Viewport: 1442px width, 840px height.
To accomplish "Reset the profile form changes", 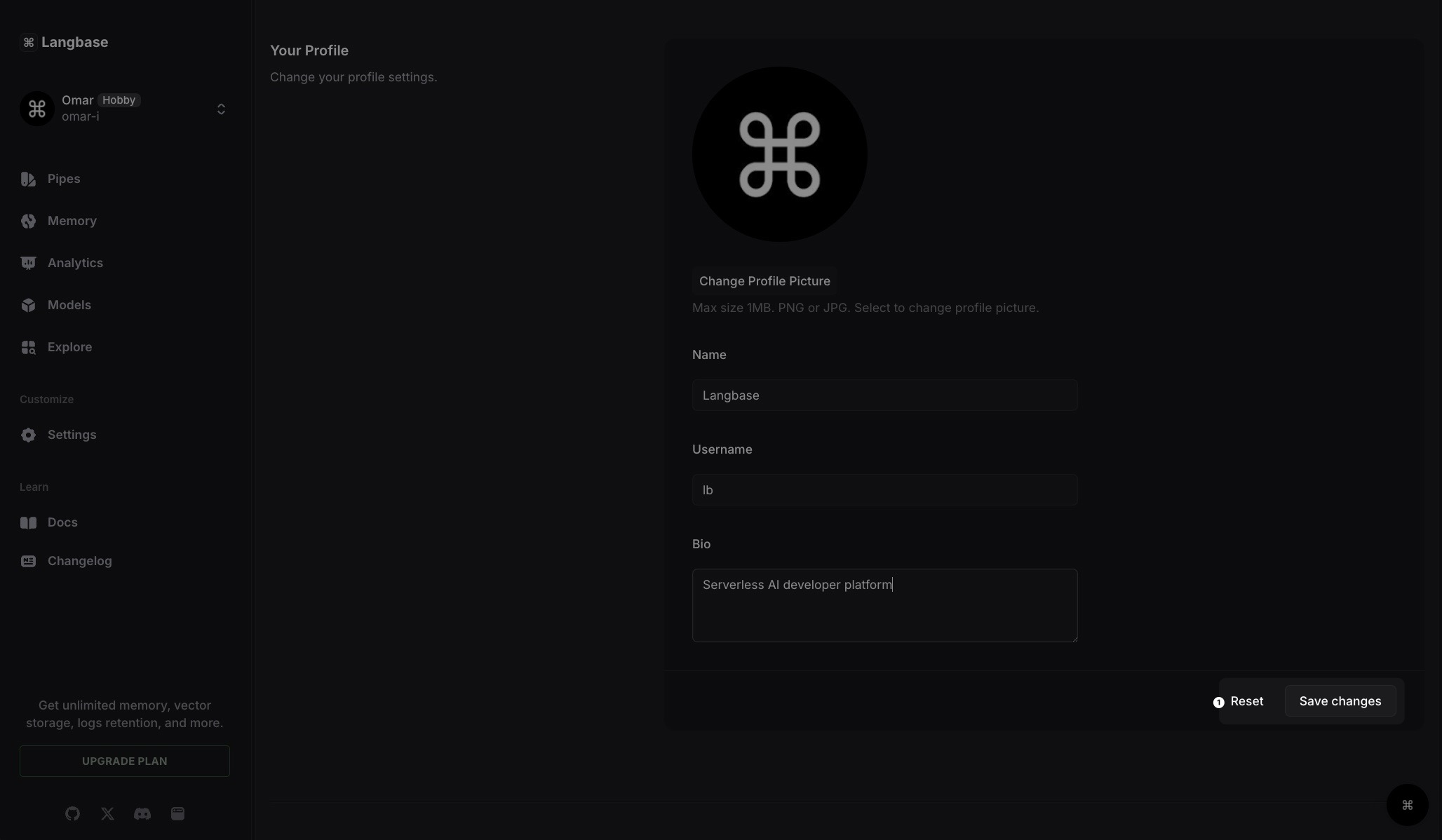I will 1246,701.
